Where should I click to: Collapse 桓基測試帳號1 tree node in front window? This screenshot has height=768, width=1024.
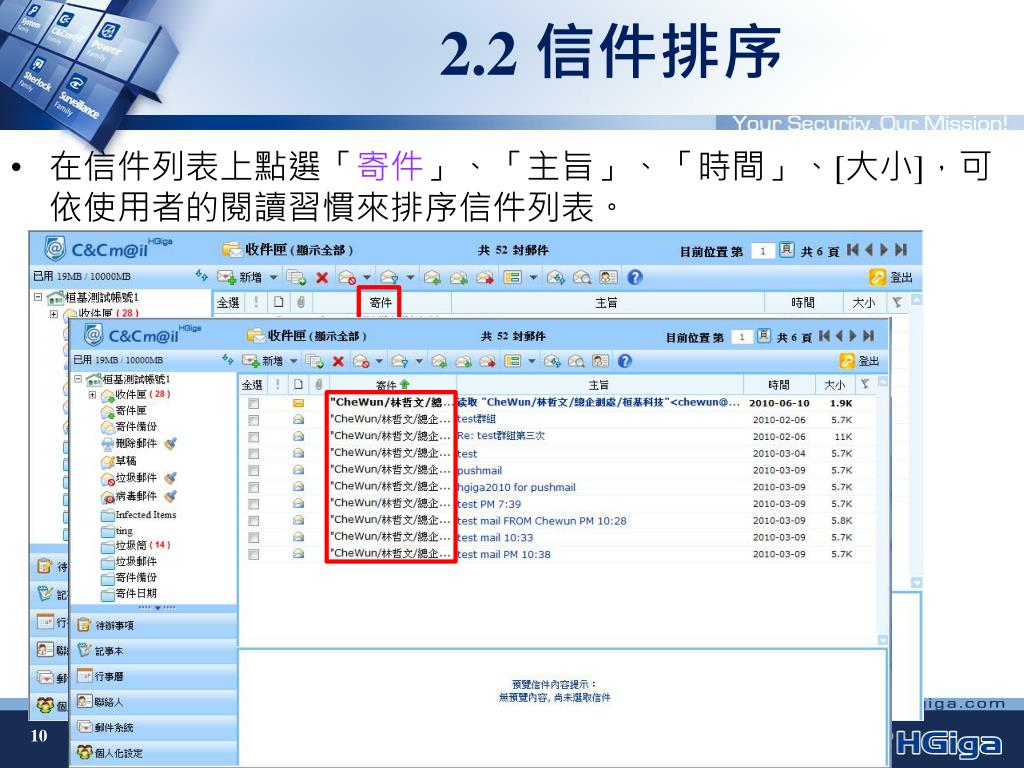[x=78, y=379]
